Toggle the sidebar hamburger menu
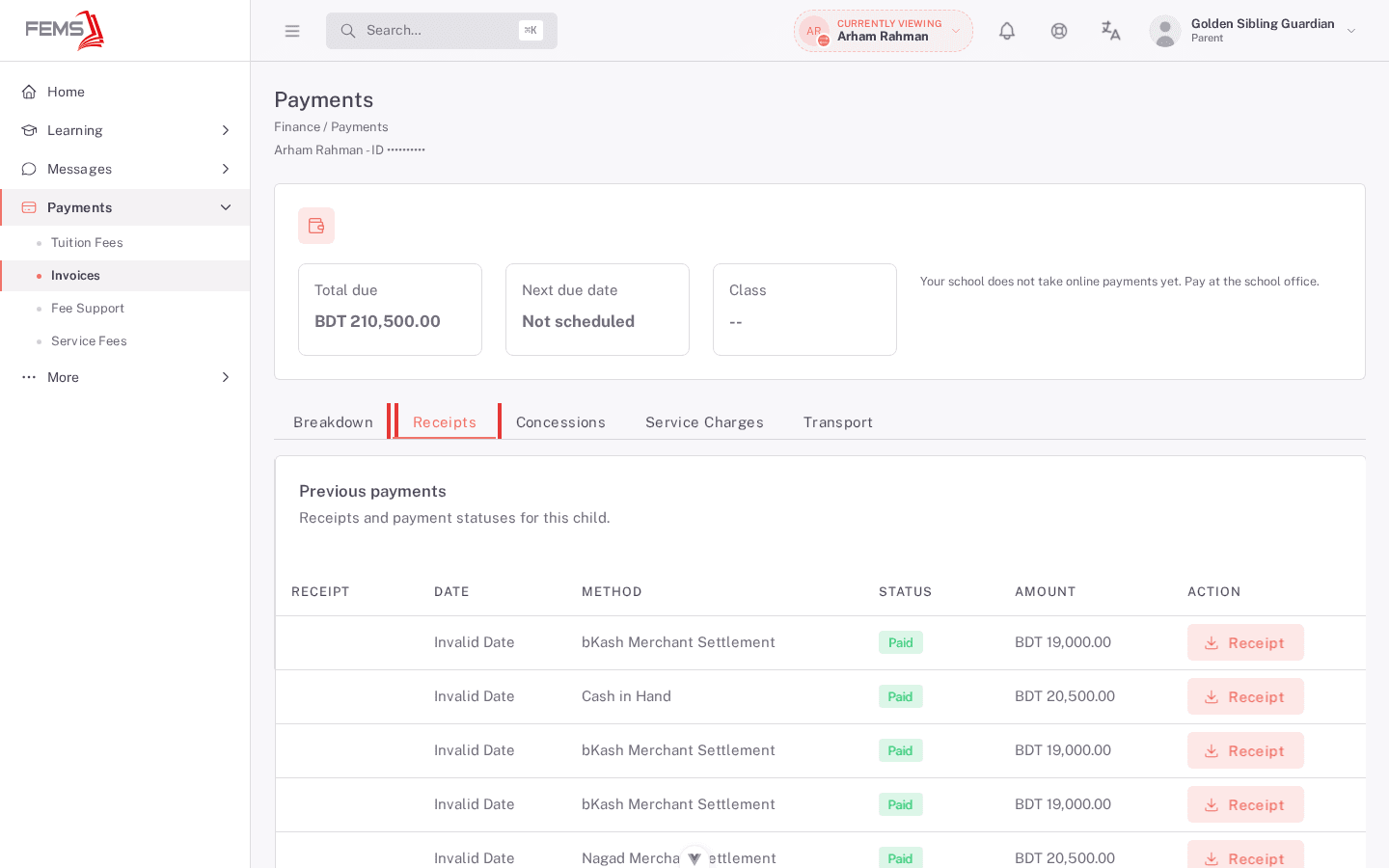 tap(292, 31)
